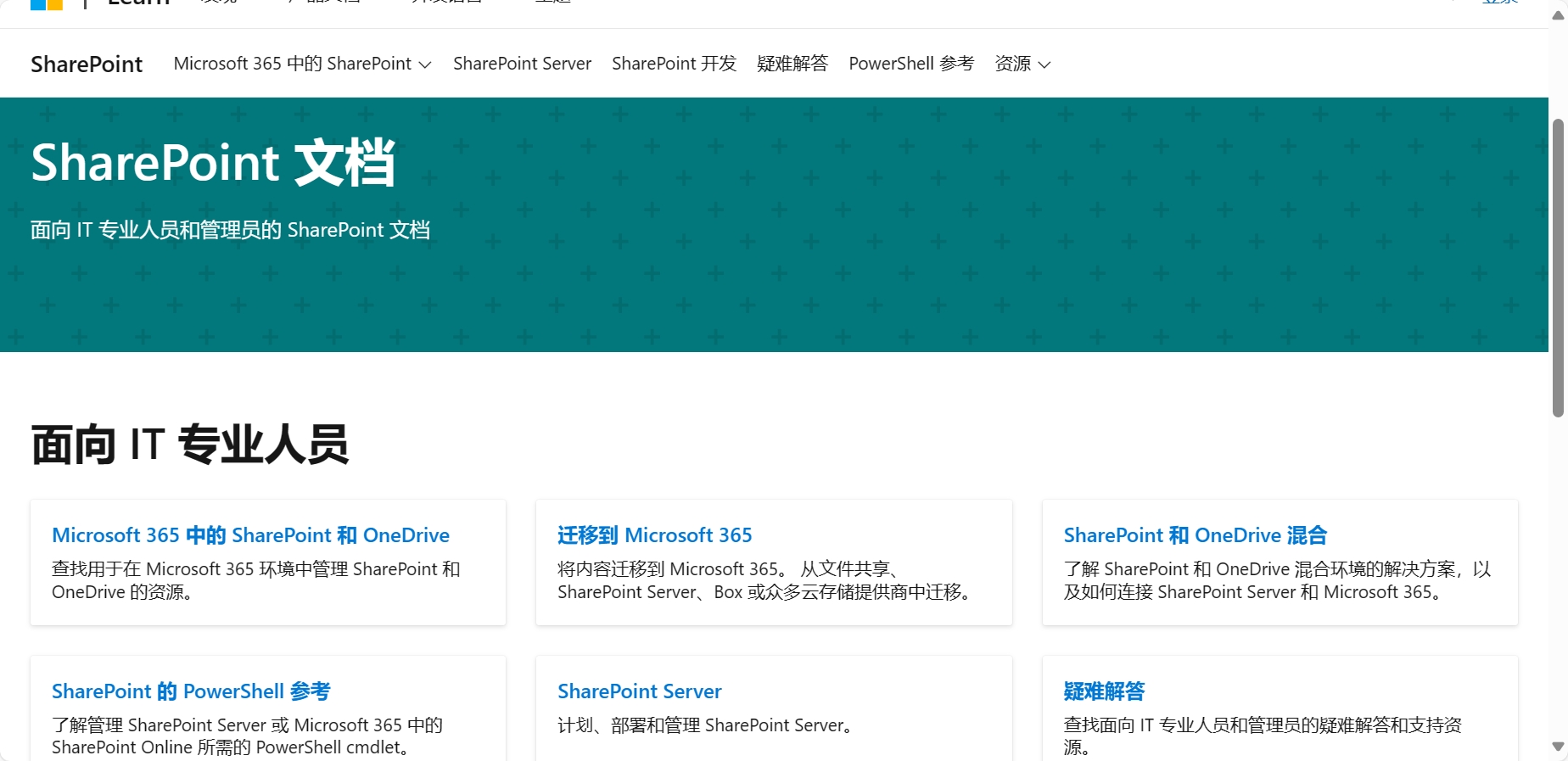1568x761 pixels.
Task: Click the description starting 查找用于在 Microsoft 365 环境中管理
Action: [256, 580]
